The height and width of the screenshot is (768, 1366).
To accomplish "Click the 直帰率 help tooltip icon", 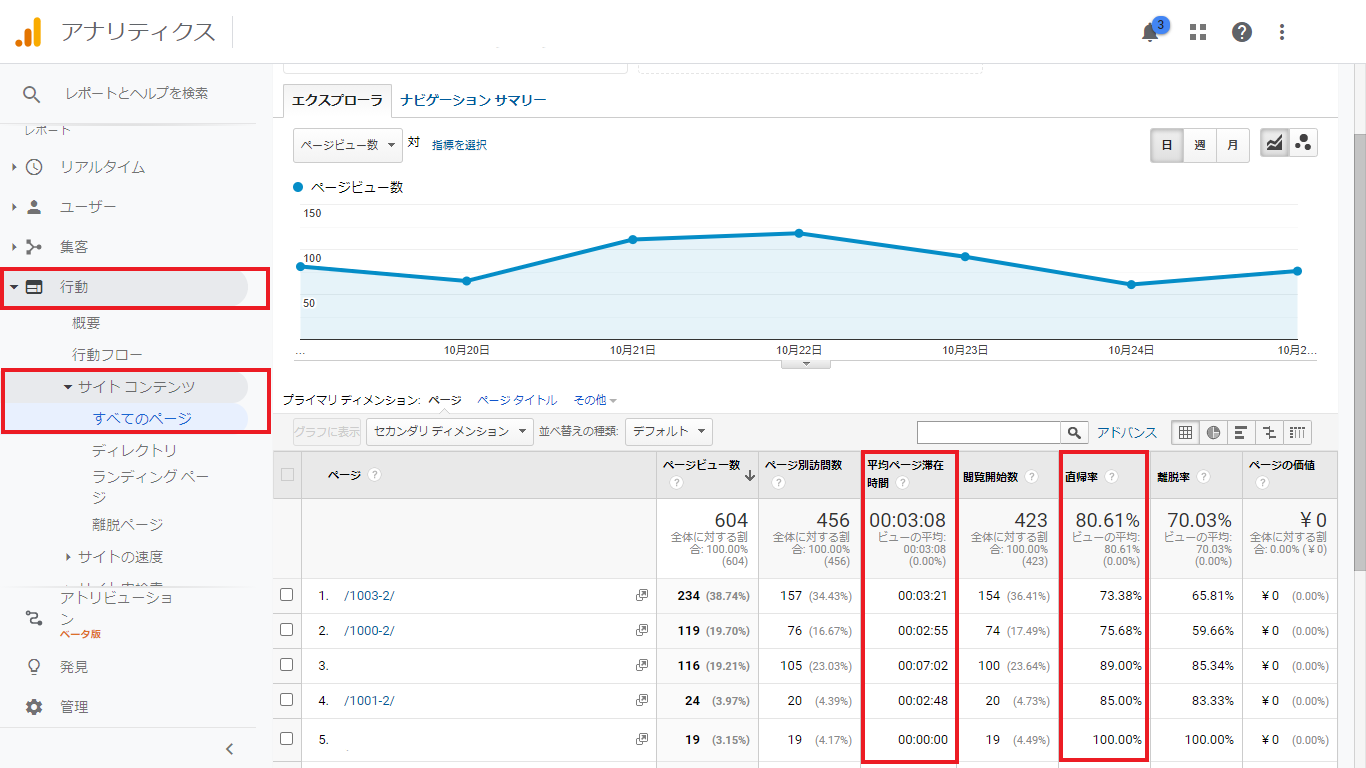I will point(1111,478).
